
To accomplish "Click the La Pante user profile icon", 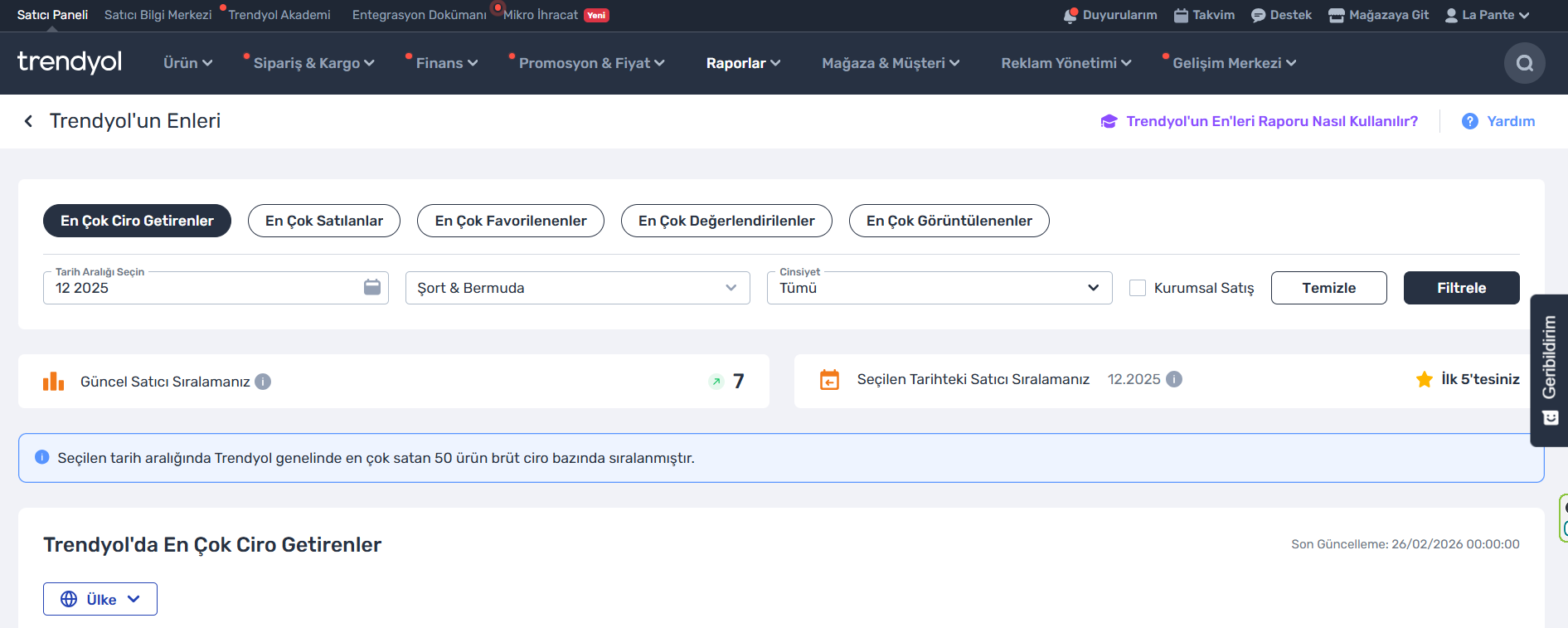I will point(1451,15).
